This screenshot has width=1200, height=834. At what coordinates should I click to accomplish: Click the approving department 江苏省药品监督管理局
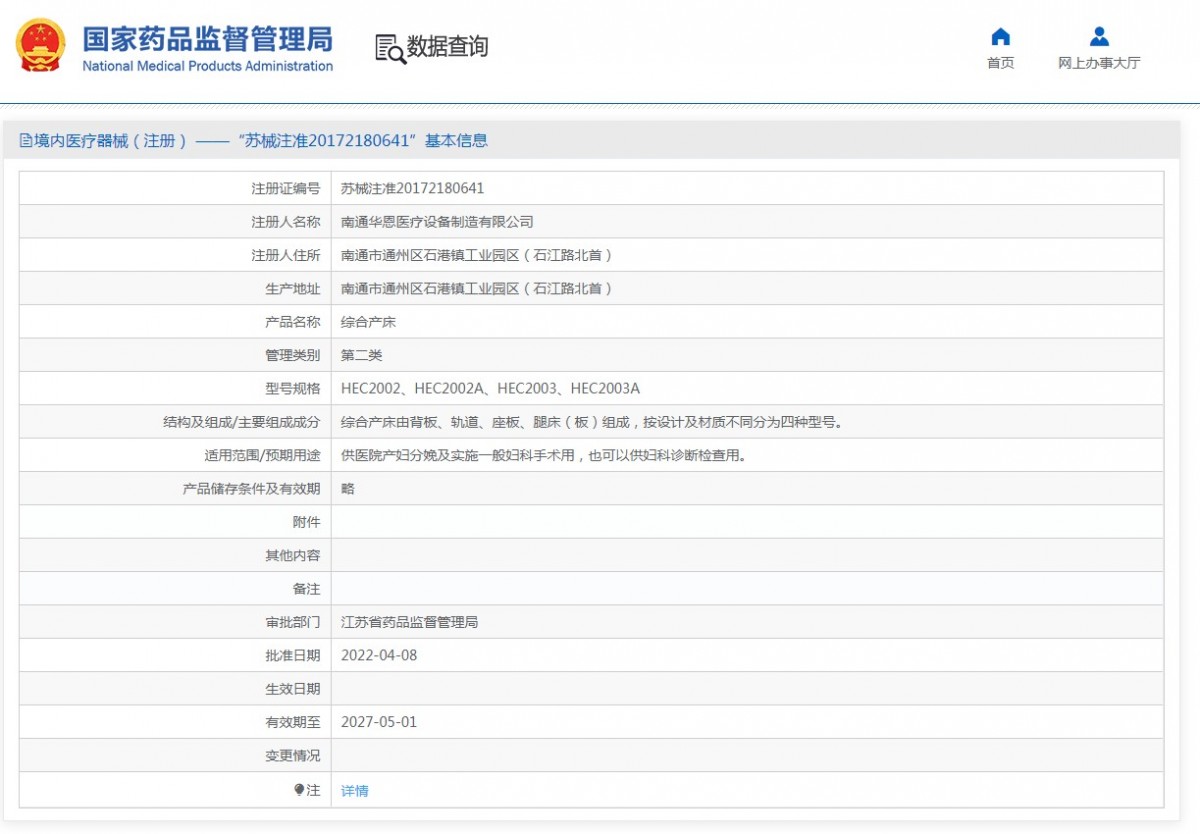pos(409,622)
